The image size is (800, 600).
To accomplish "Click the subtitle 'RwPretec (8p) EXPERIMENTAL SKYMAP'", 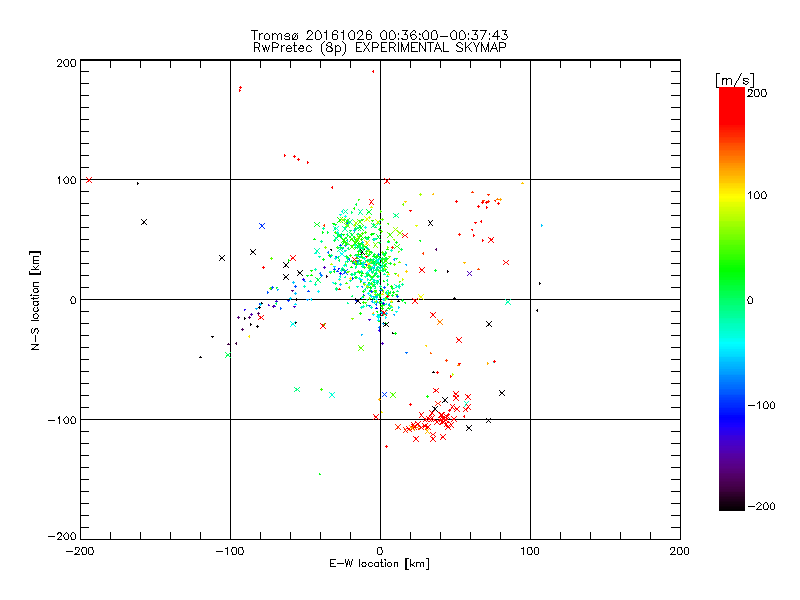I will point(380,48).
